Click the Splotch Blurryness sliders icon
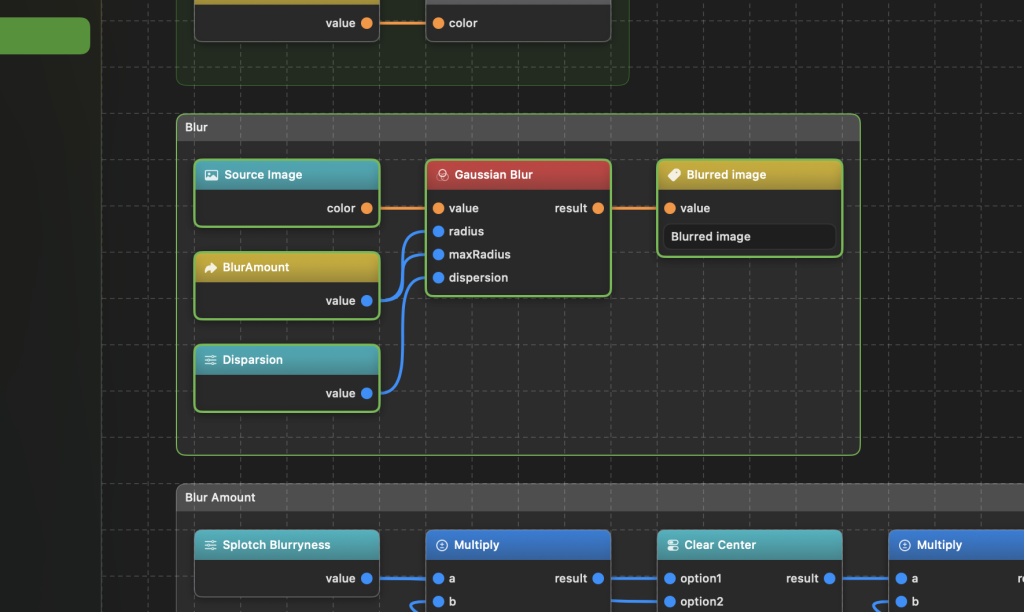 click(x=210, y=545)
